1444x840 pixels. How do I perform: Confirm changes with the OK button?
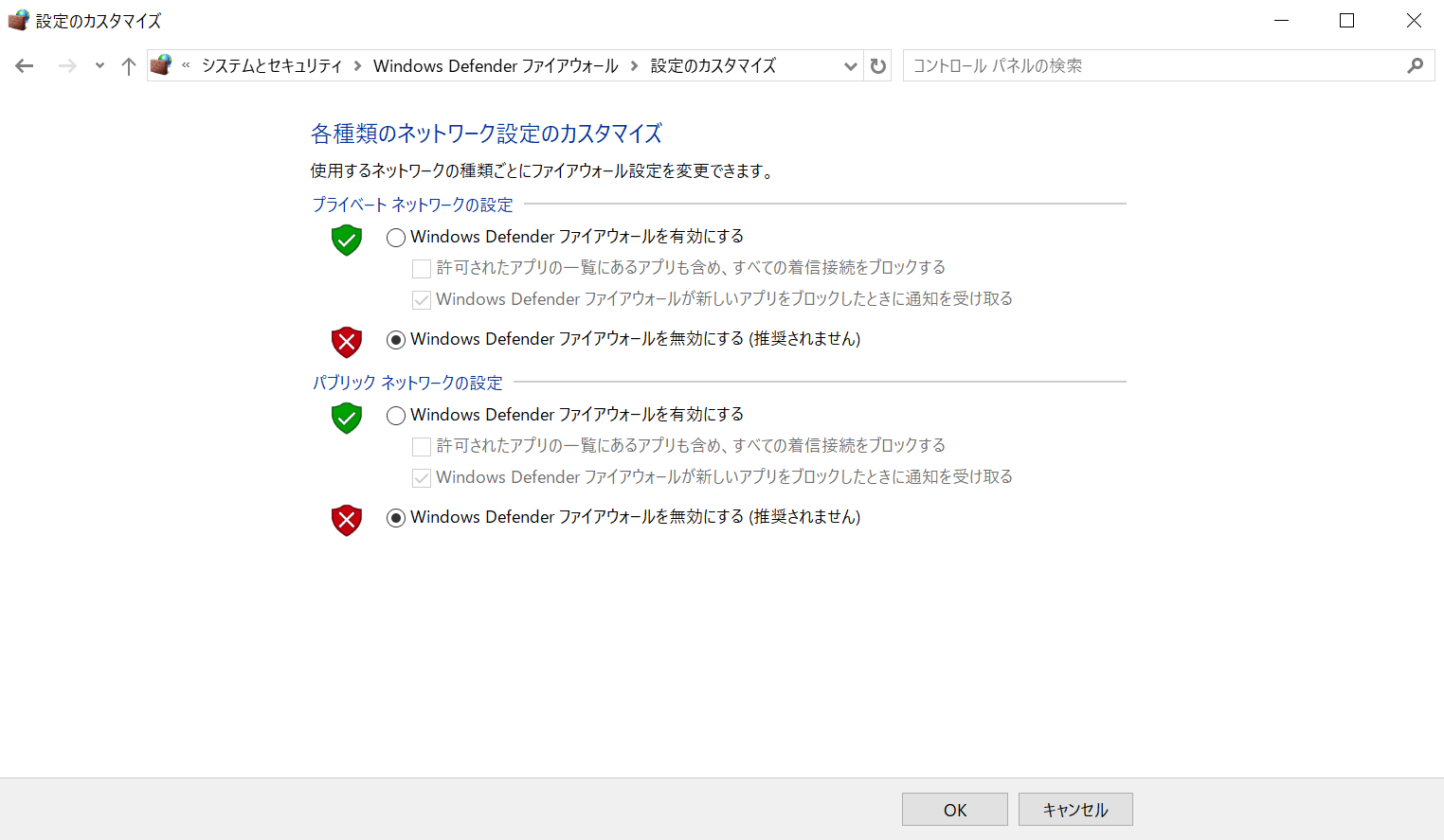click(955, 810)
